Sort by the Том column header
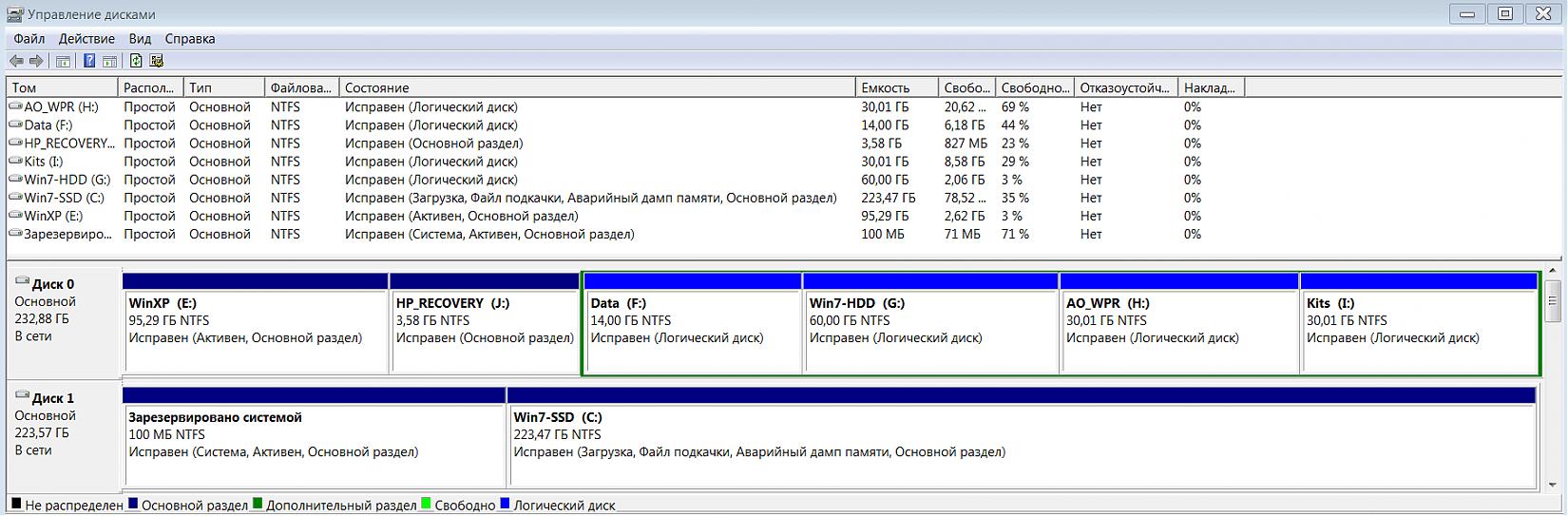 pyautogui.click(x=62, y=87)
